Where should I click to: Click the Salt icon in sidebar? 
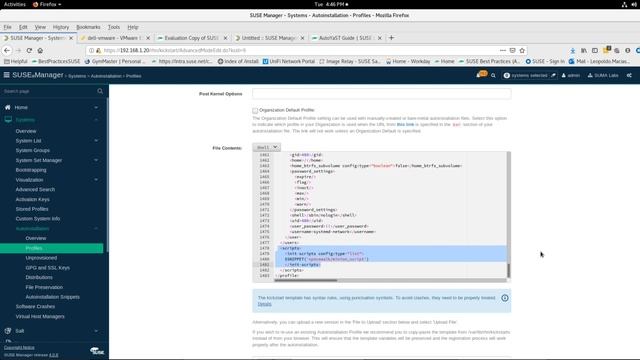(x=8, y=331)
